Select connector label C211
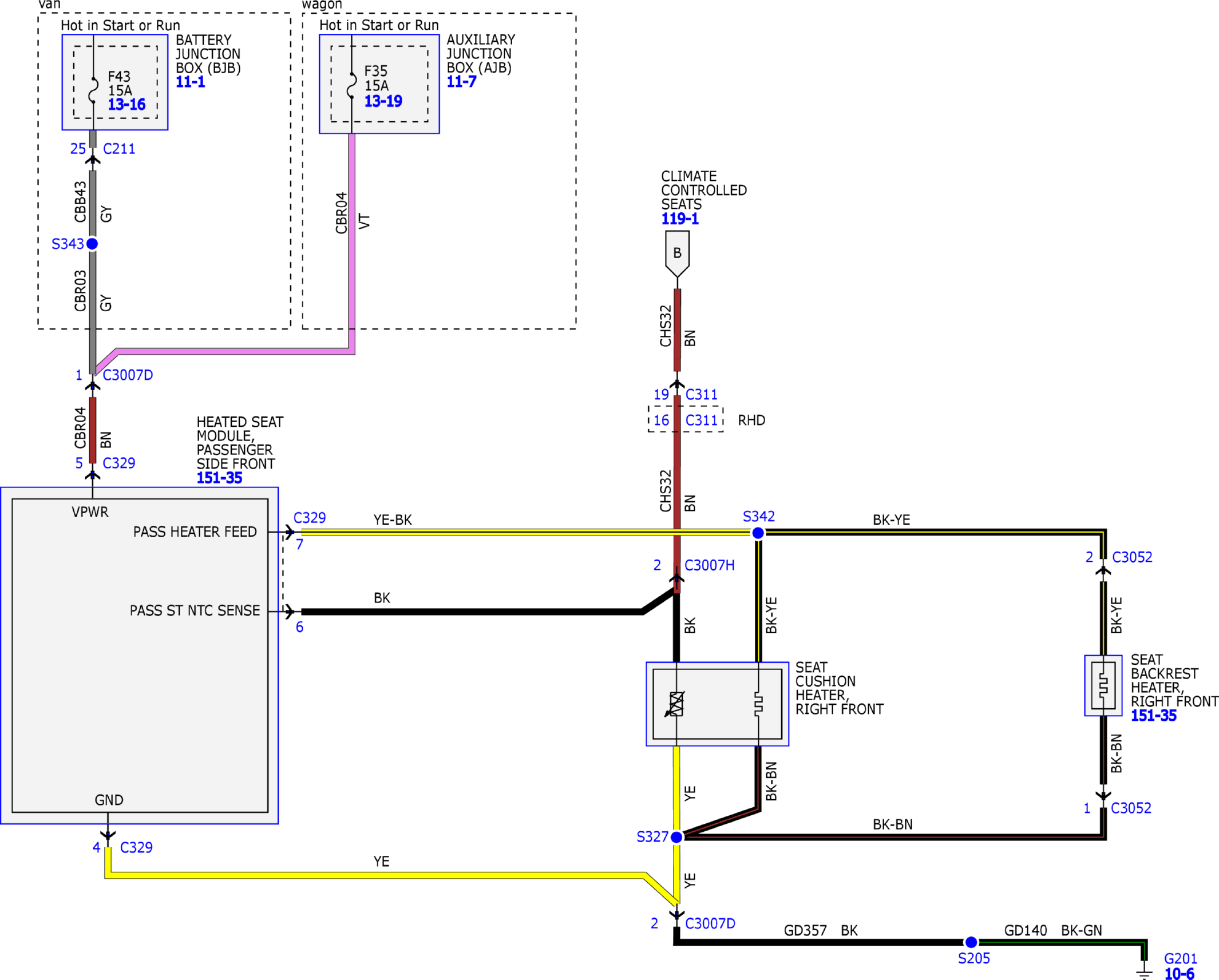Viewport: 1219px width, 980px height. pyautogui.click(x=119, y=149)
